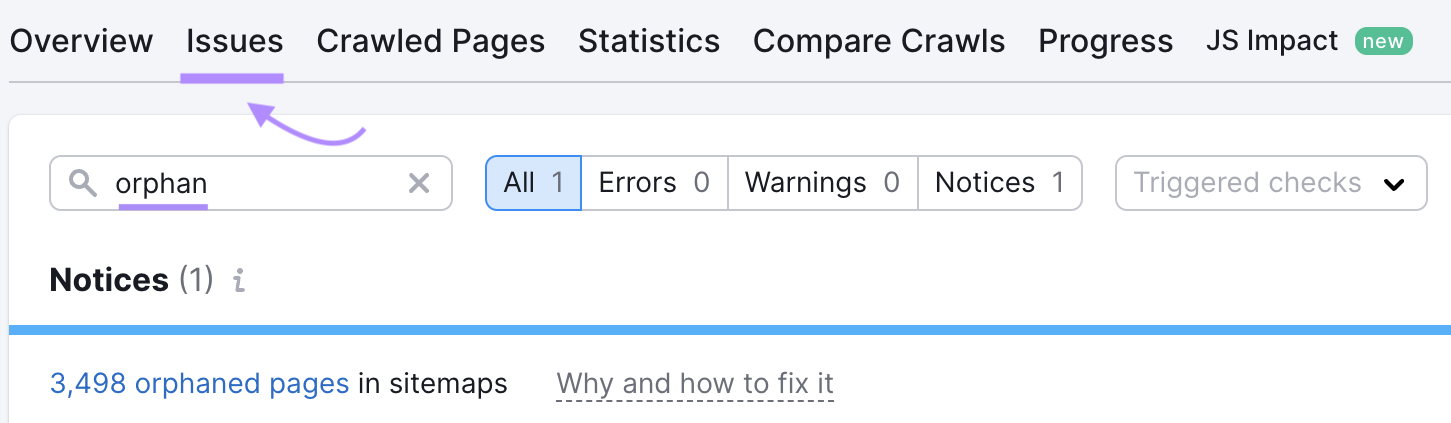Open the Statistics tab
Viewport: 1451px width, 423px height.
tap(649, 41)
